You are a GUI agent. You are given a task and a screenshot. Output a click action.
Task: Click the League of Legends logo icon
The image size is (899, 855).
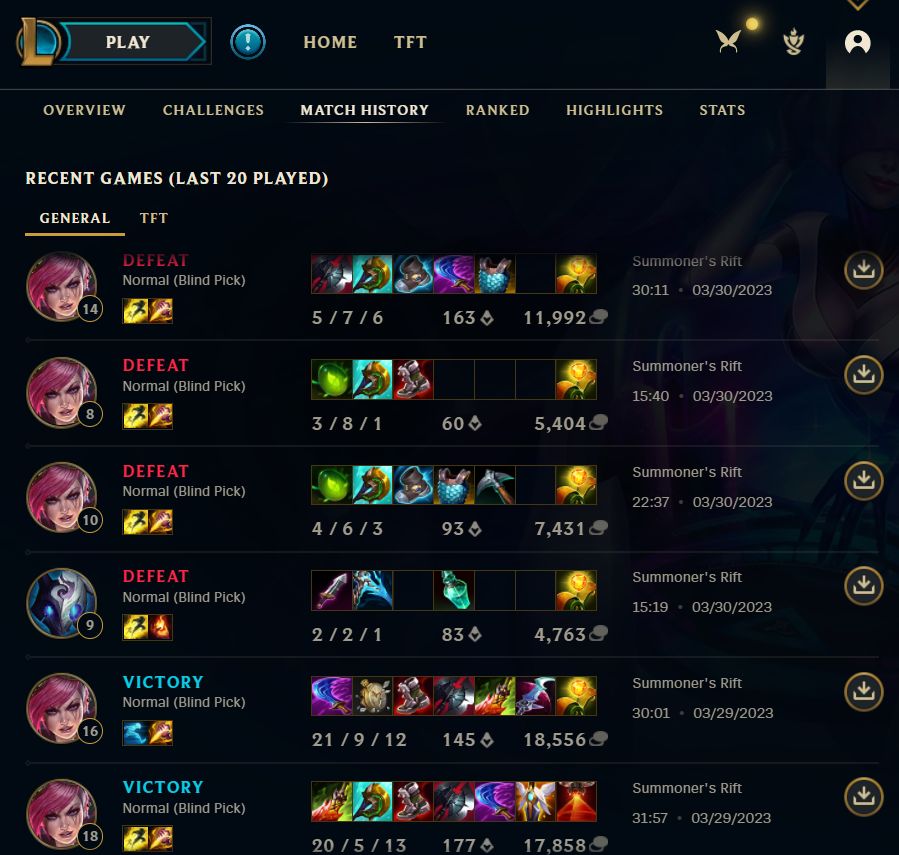point(38,41)
